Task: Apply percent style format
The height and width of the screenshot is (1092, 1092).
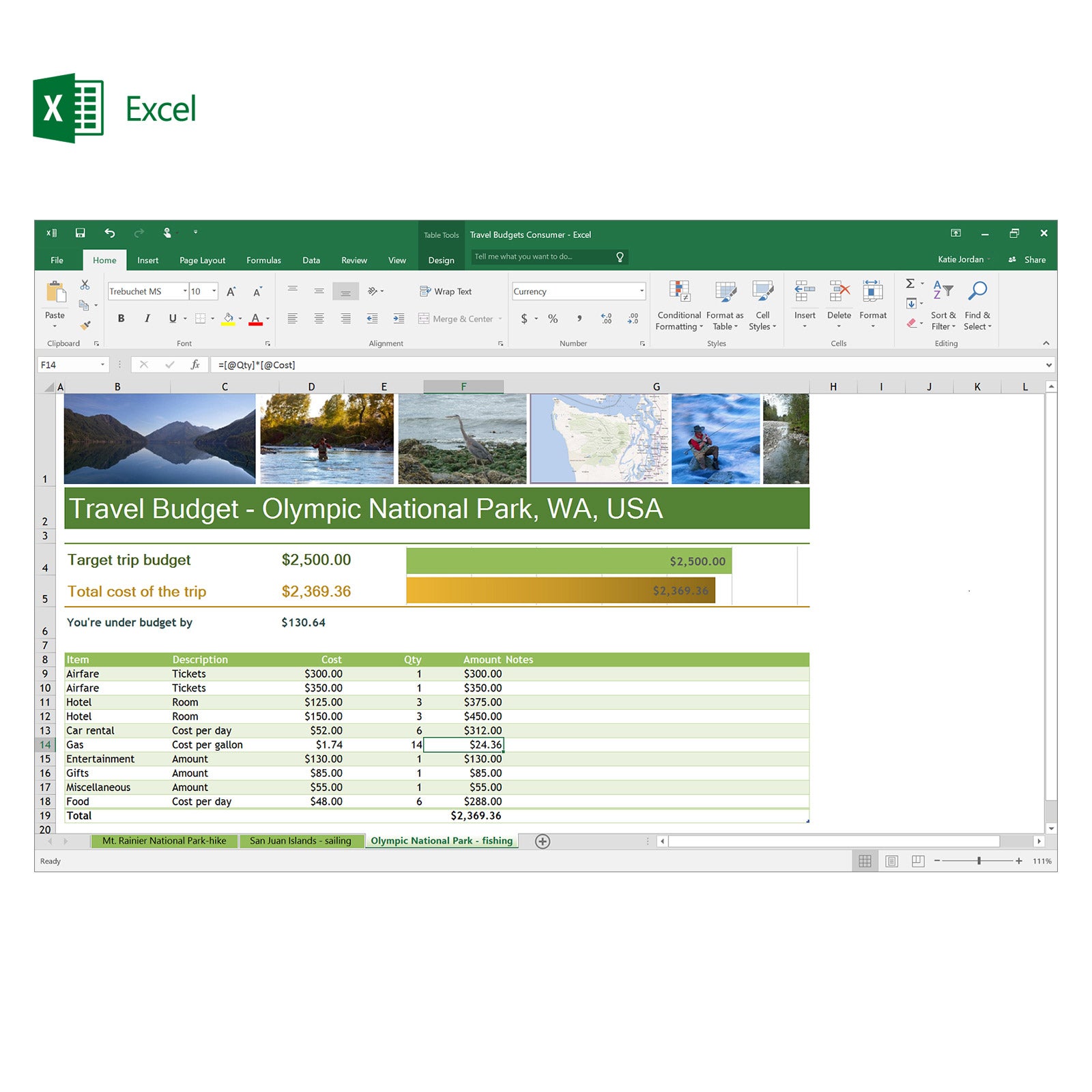Action: [x=553, y=319]
